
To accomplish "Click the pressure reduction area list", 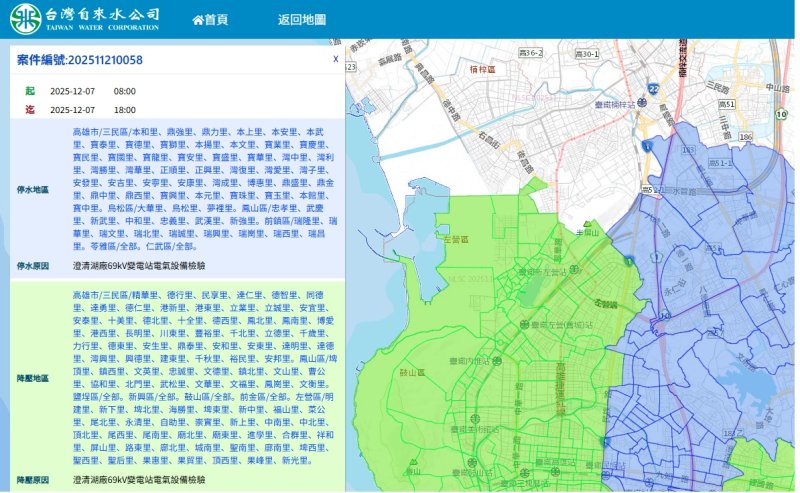I will 204,378.
